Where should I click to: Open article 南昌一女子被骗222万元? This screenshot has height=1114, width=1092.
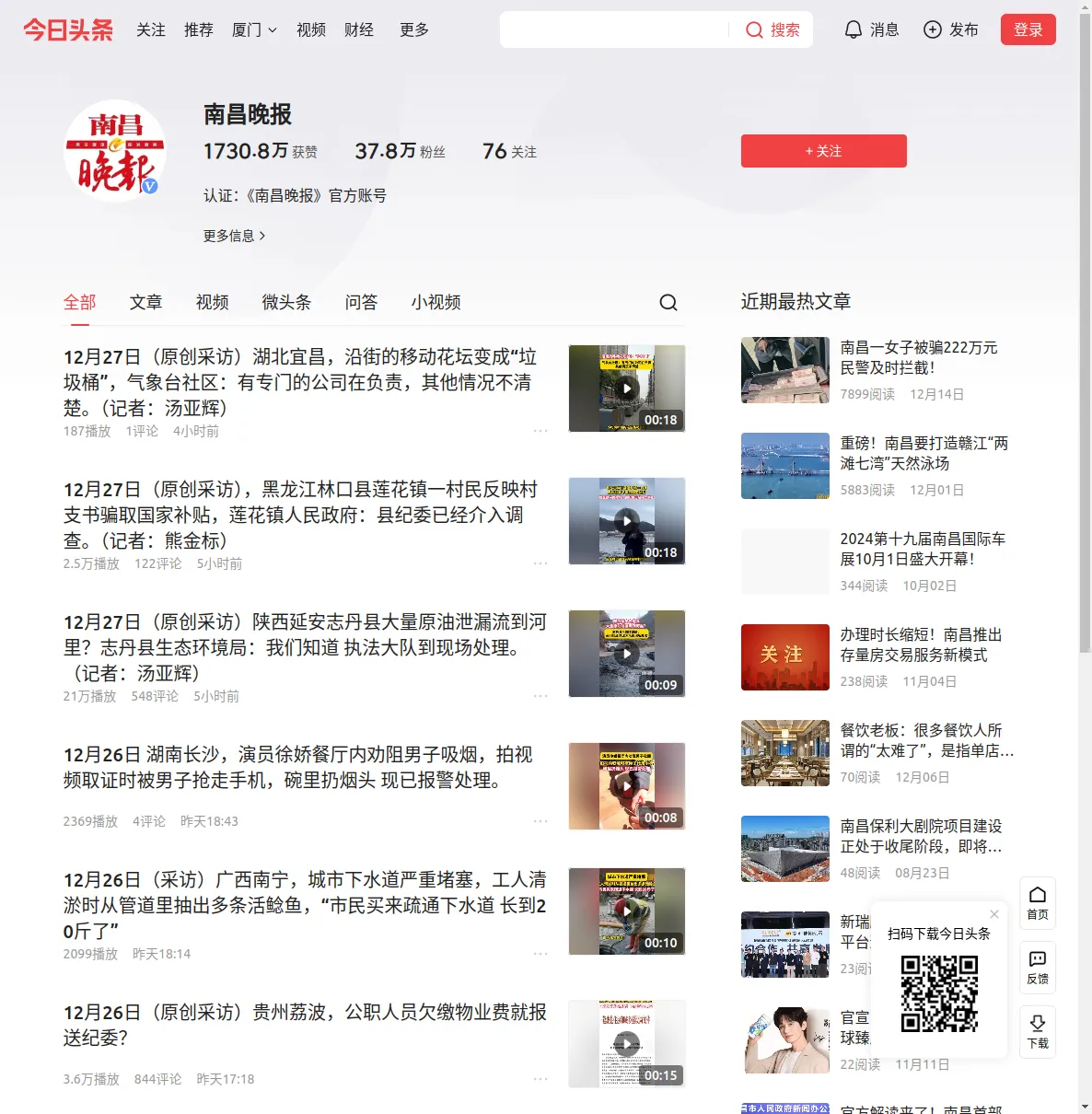click(x=919, y=357)
